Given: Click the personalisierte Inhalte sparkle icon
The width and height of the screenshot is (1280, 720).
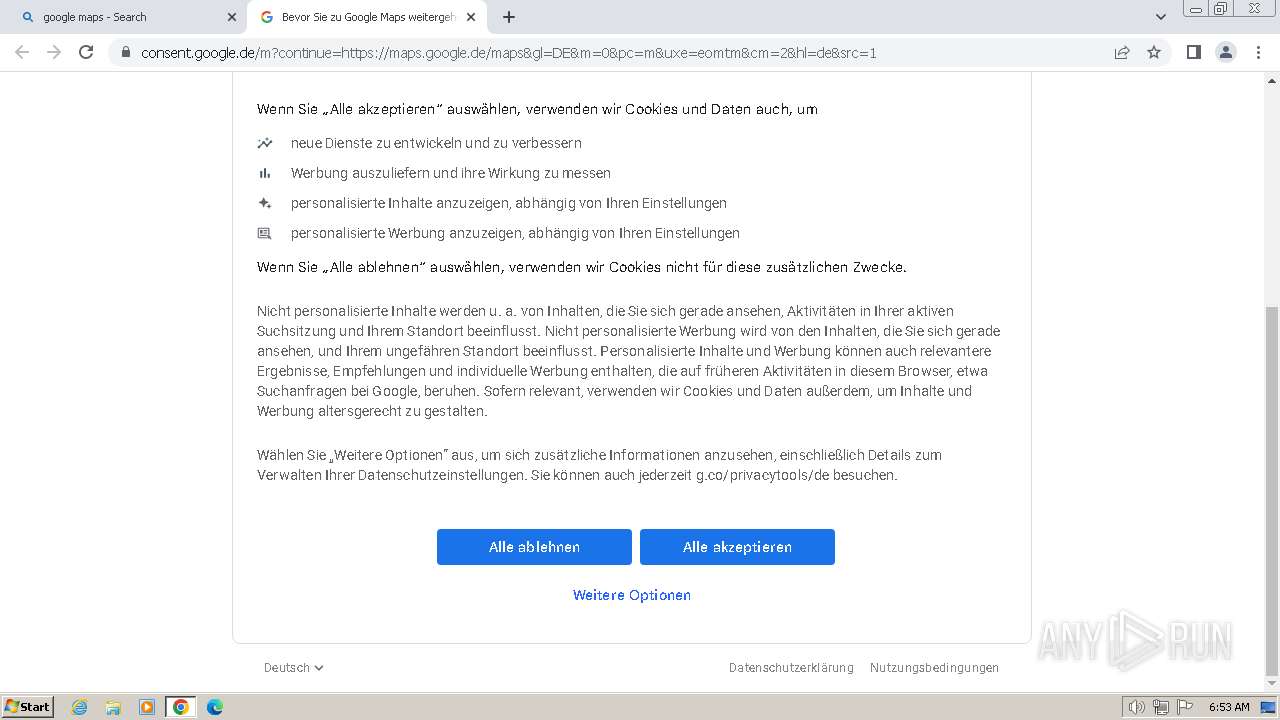Looking at the screenshot, I should [x=265, y=203].
